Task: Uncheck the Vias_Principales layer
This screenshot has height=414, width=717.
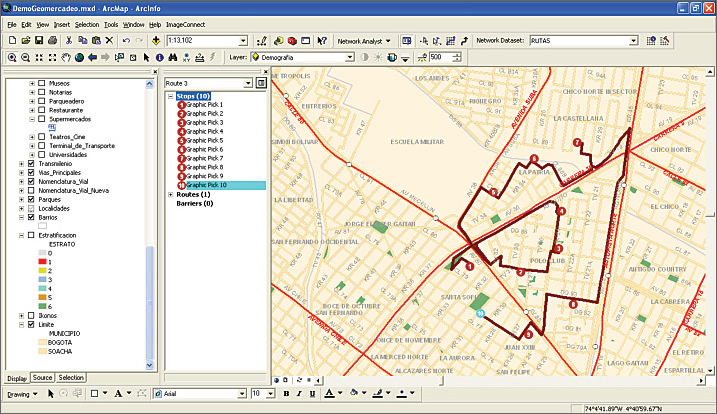Action: pos(31,172)
